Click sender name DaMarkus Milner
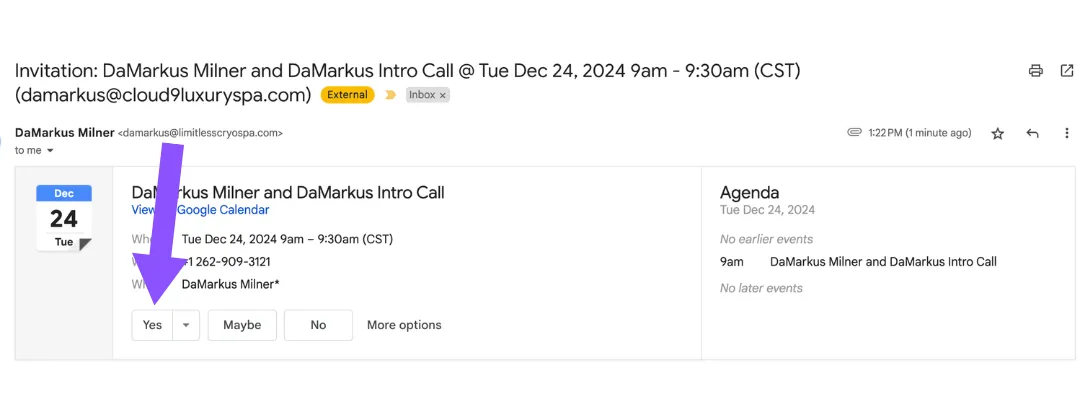 pos(65,133)
